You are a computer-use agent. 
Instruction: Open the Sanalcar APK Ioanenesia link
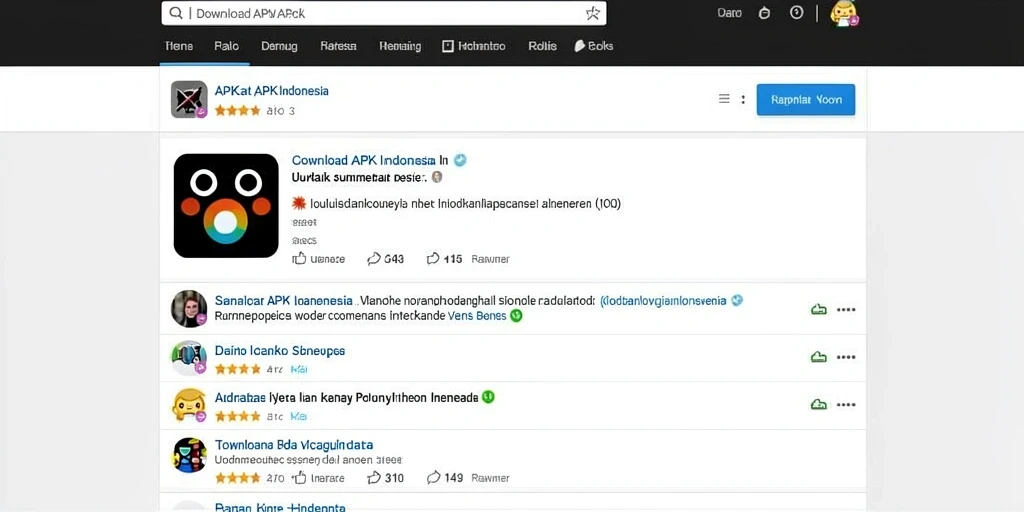[x=283, y=300]
